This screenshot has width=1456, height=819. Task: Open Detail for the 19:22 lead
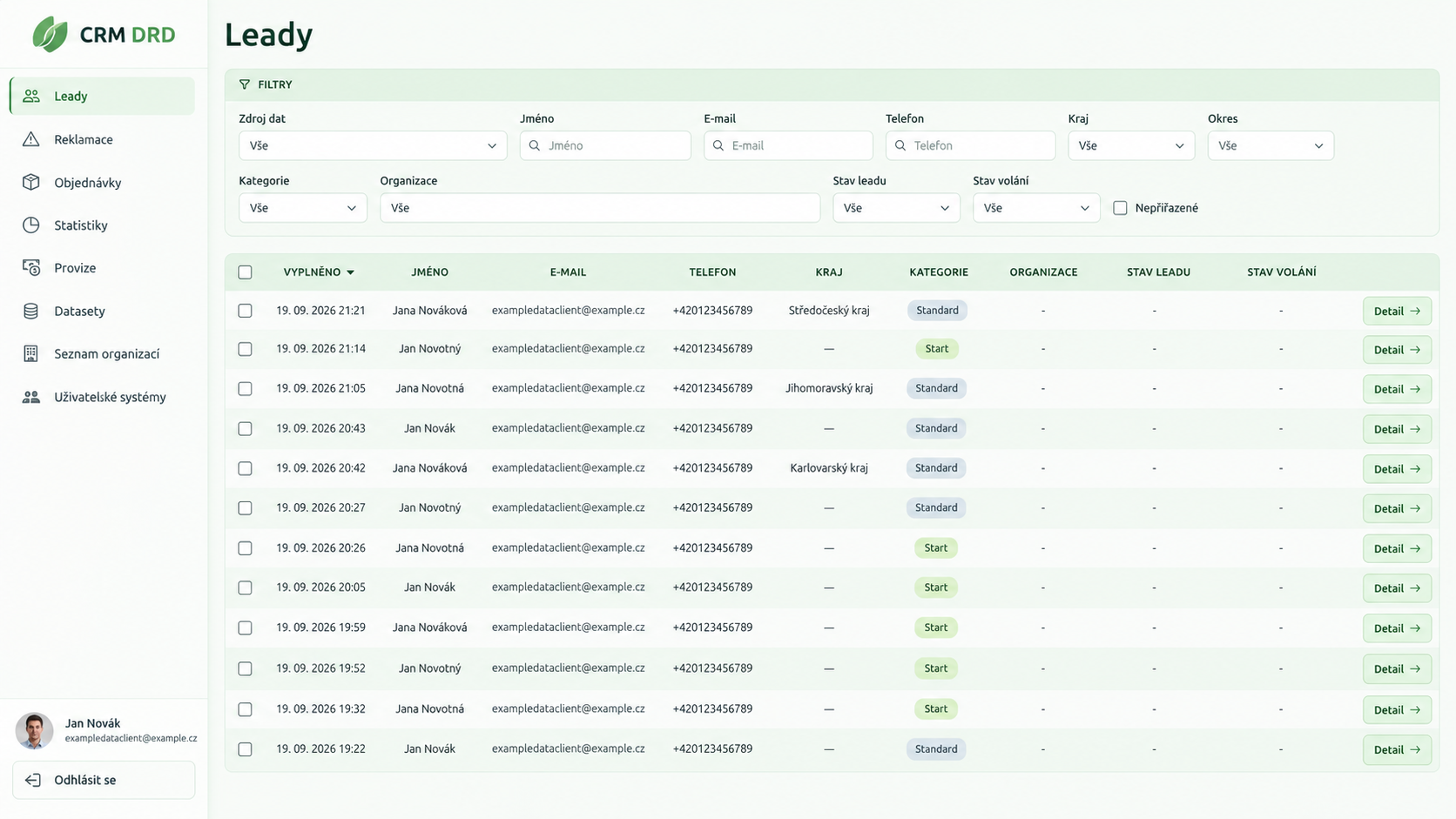coord(1397,749)
